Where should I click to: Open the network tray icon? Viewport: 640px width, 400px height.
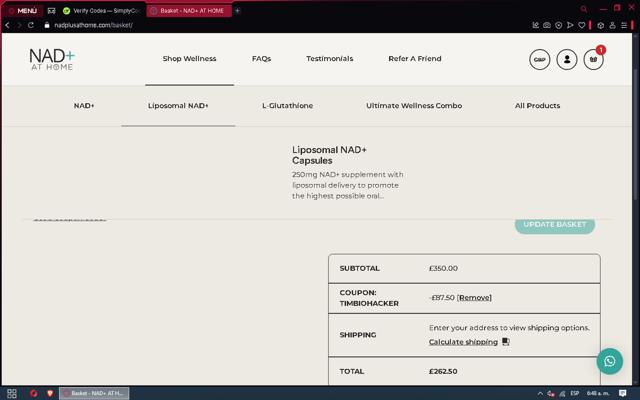click(x=562, y=393)
